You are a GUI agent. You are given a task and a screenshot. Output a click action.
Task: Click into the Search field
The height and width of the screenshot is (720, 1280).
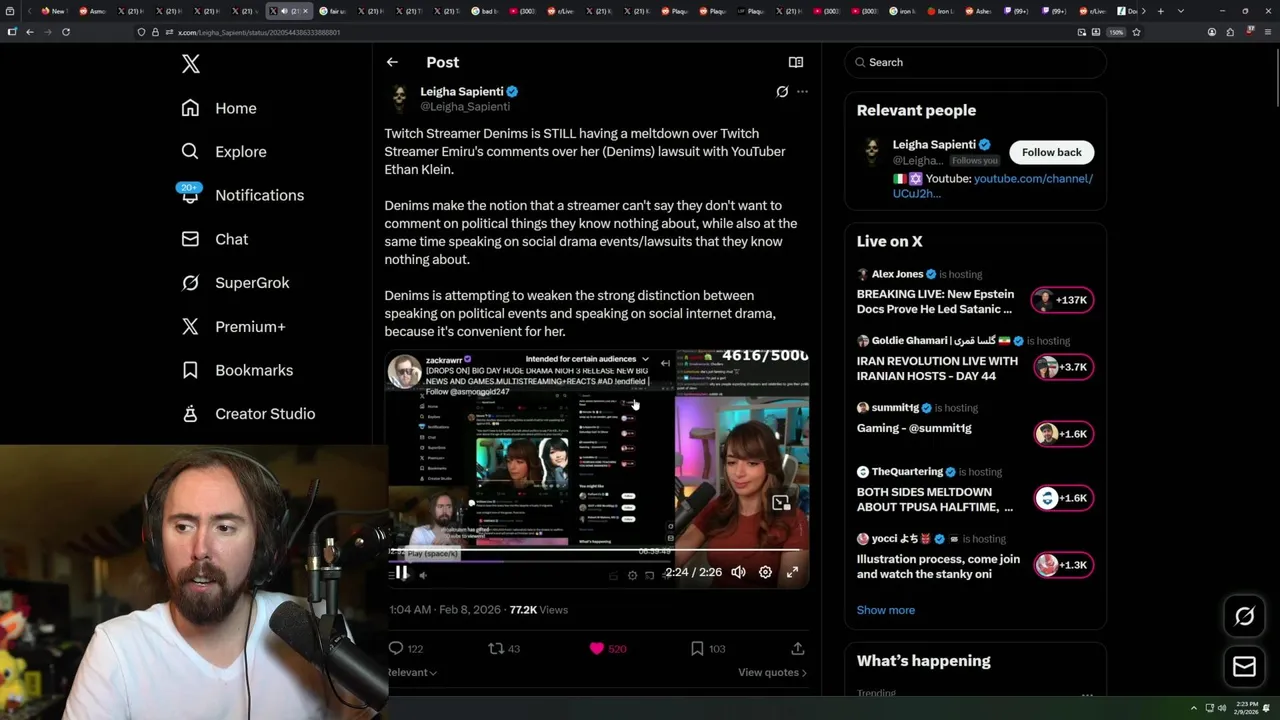click(x=976, y=62)
